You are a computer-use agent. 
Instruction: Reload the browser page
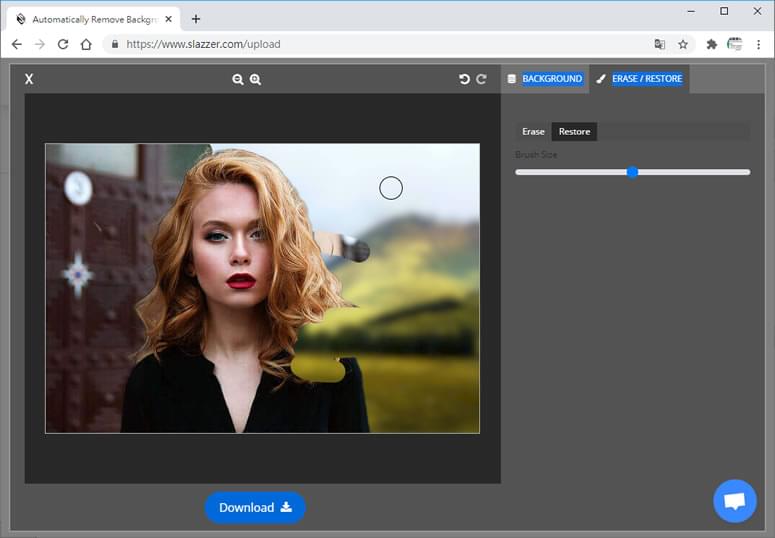coord(63,44)
